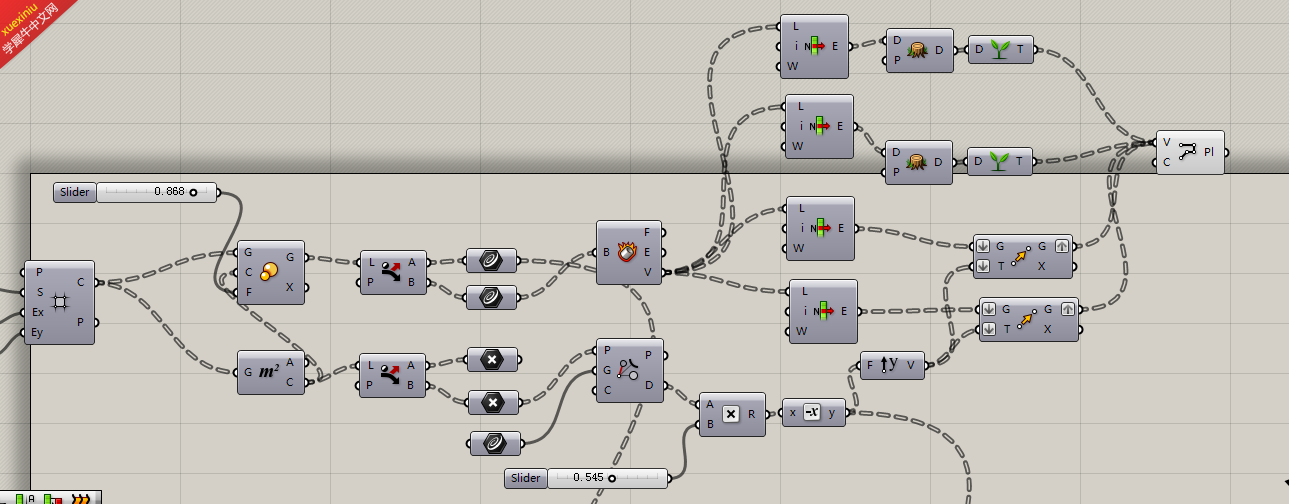Click the topmost green seedling component icon
This screenshot has height=504, width=1289.
(x=1001, y=49)
